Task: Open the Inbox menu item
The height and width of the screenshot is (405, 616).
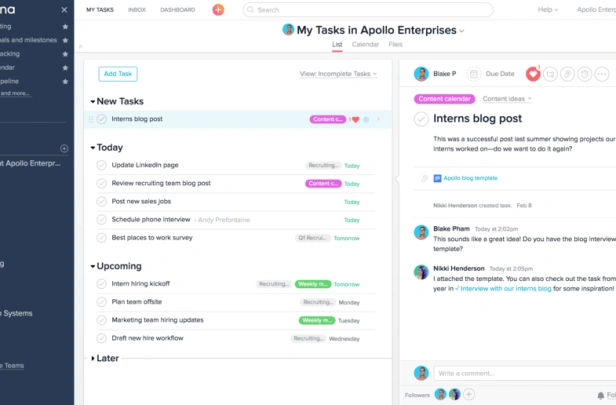Action: coord(138,10)
